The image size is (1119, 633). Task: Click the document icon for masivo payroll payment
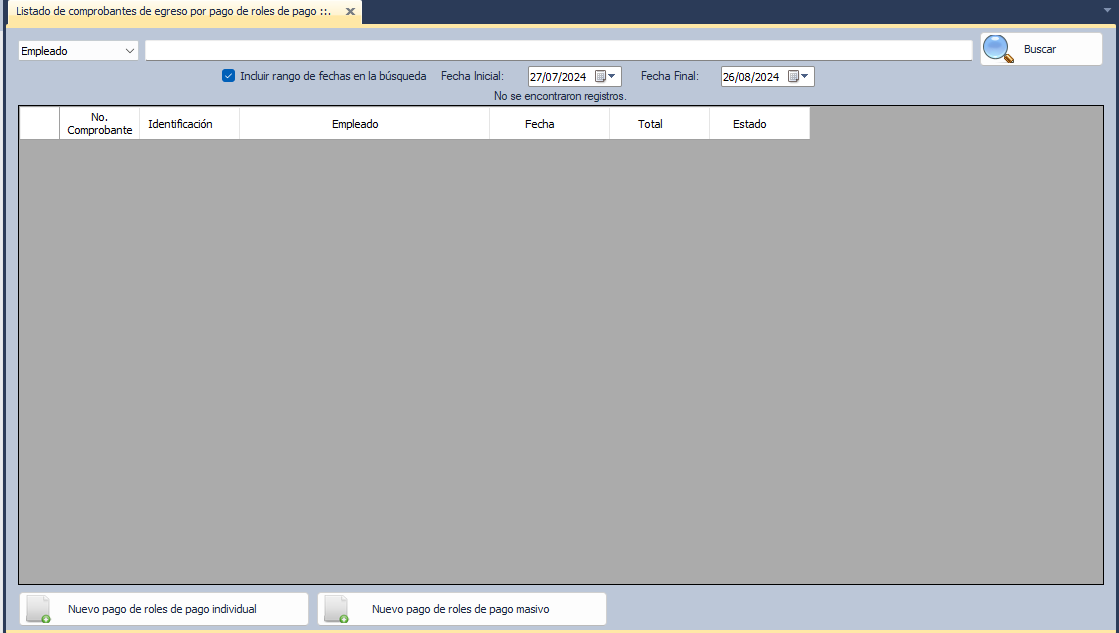coord(336,609)
